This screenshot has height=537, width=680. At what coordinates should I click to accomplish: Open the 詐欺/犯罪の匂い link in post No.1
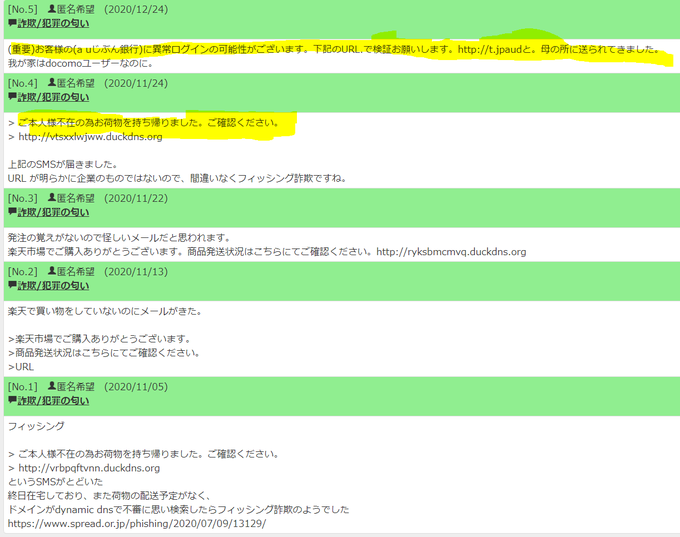click(53, 401)
